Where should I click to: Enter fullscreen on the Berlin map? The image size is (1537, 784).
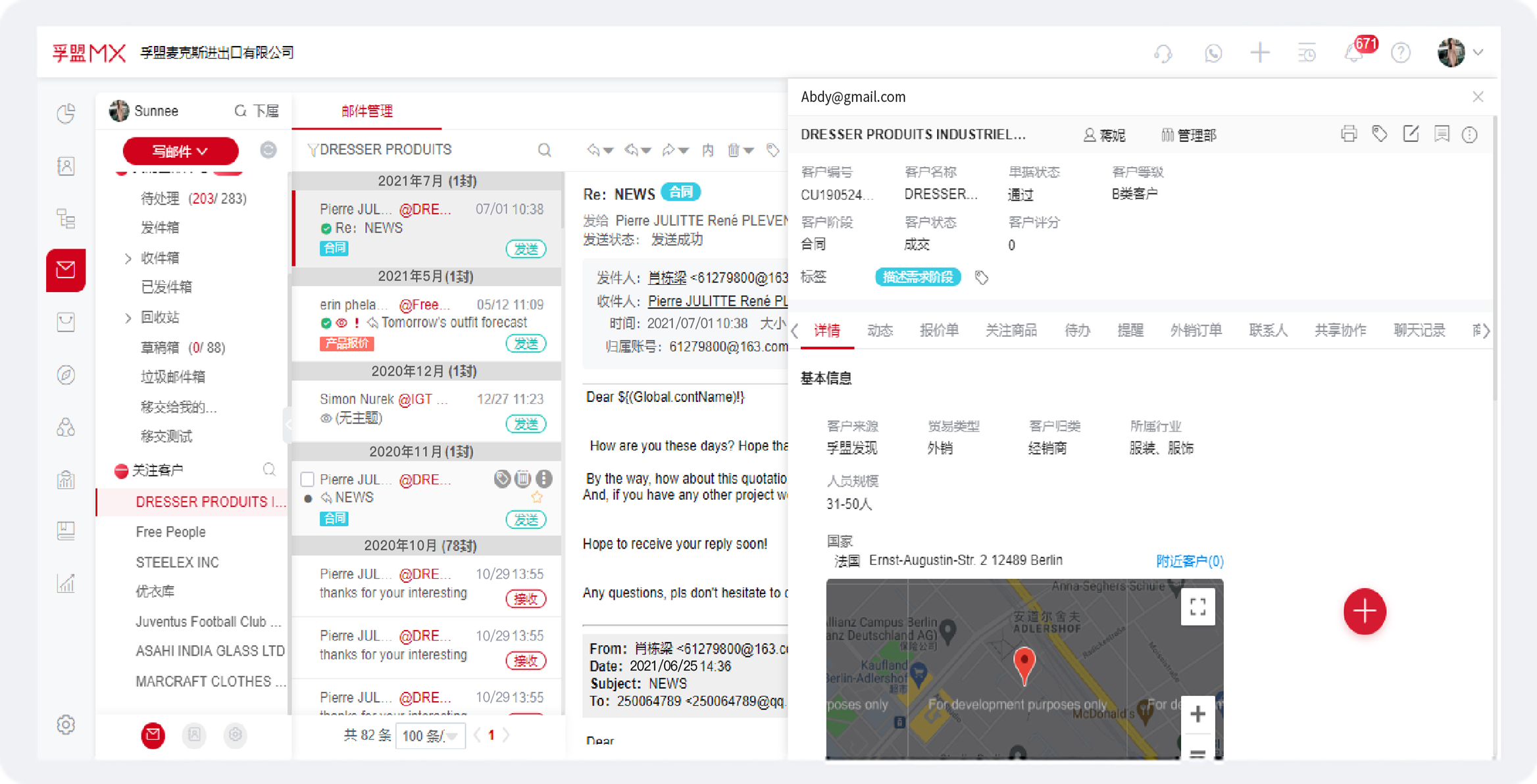(1197, 607)
